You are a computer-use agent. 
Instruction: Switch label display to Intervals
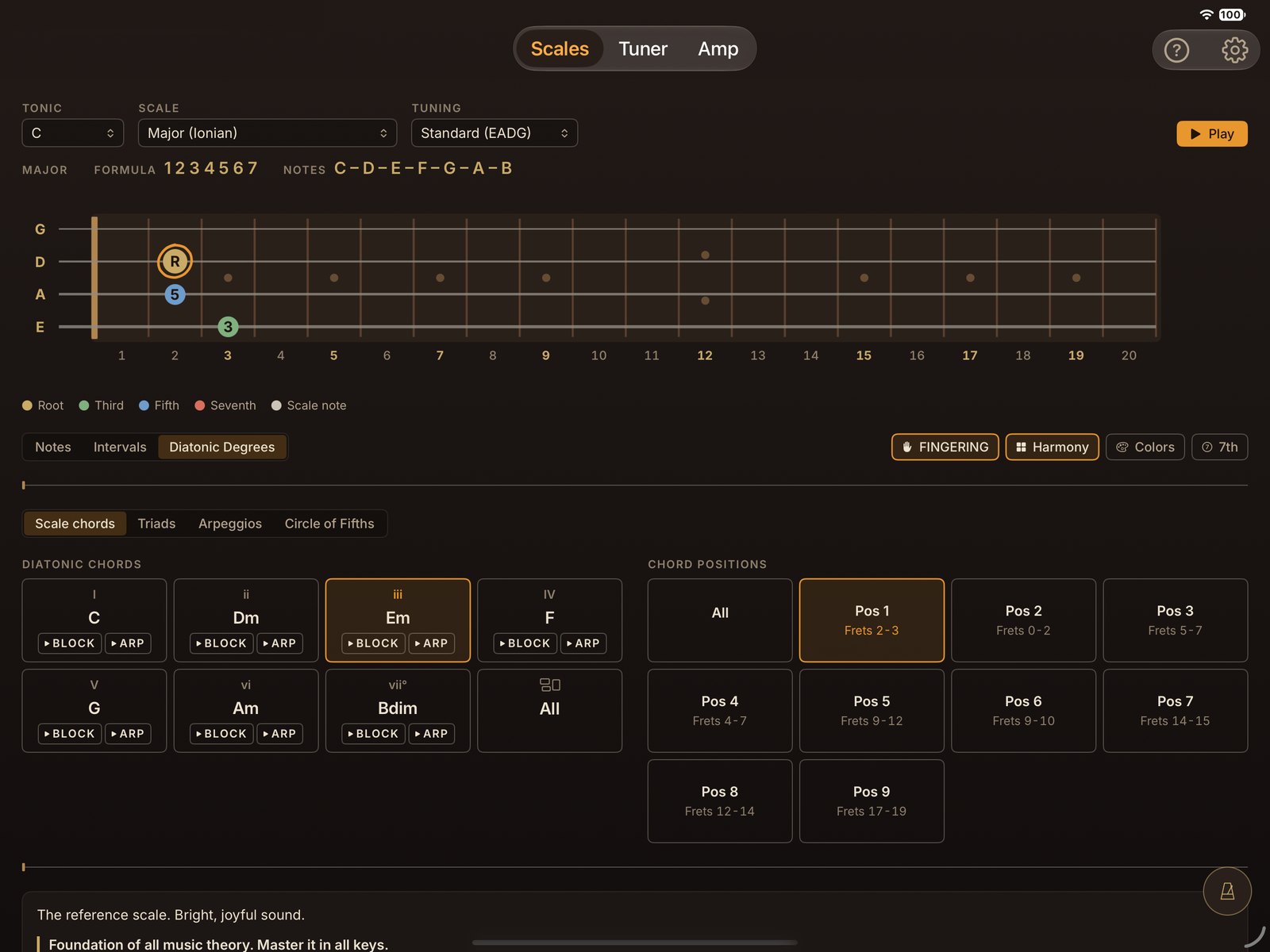[x=120, y=447]
